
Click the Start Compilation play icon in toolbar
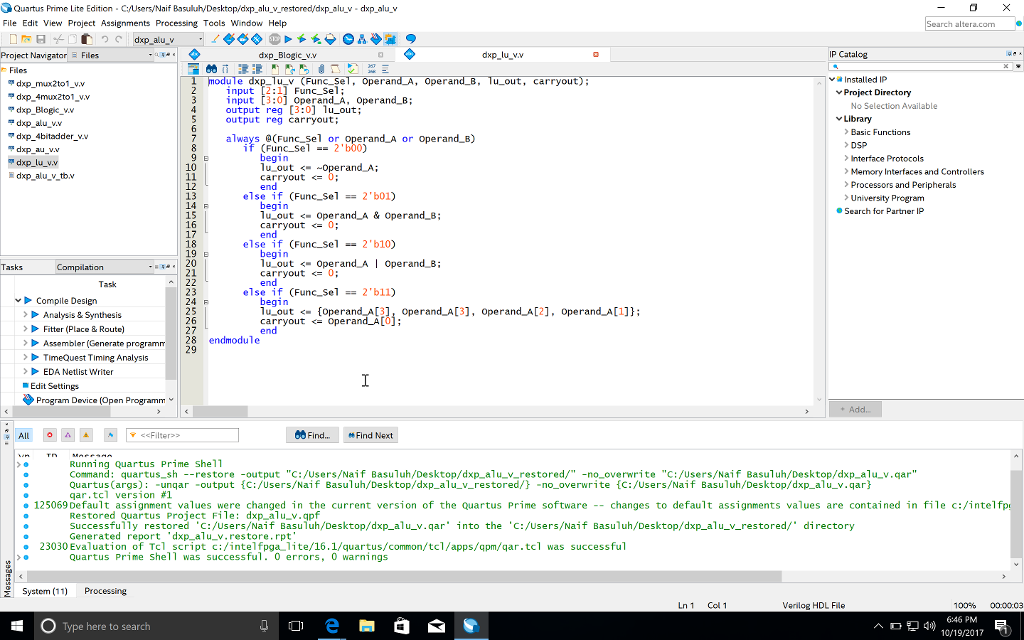tap(287, 39)
